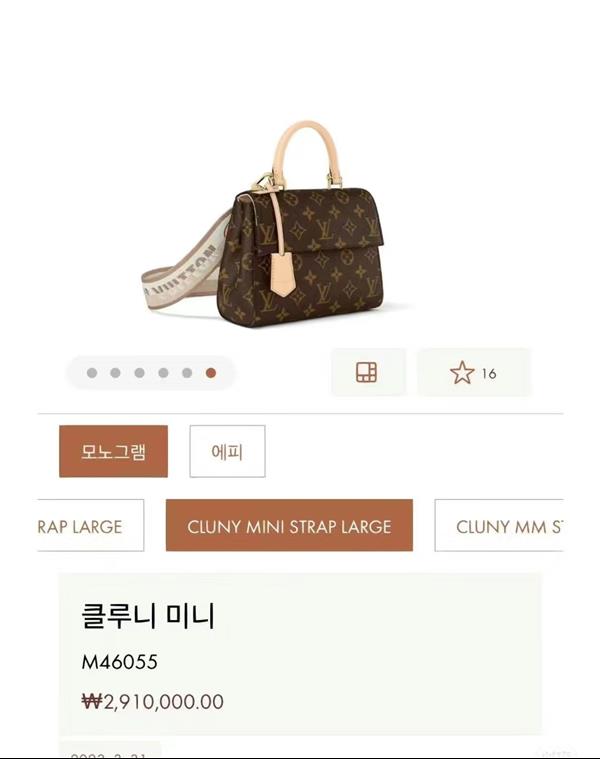Switch to the fifth carousel image dot
This screenshot has height=759, width=600.
187,373
